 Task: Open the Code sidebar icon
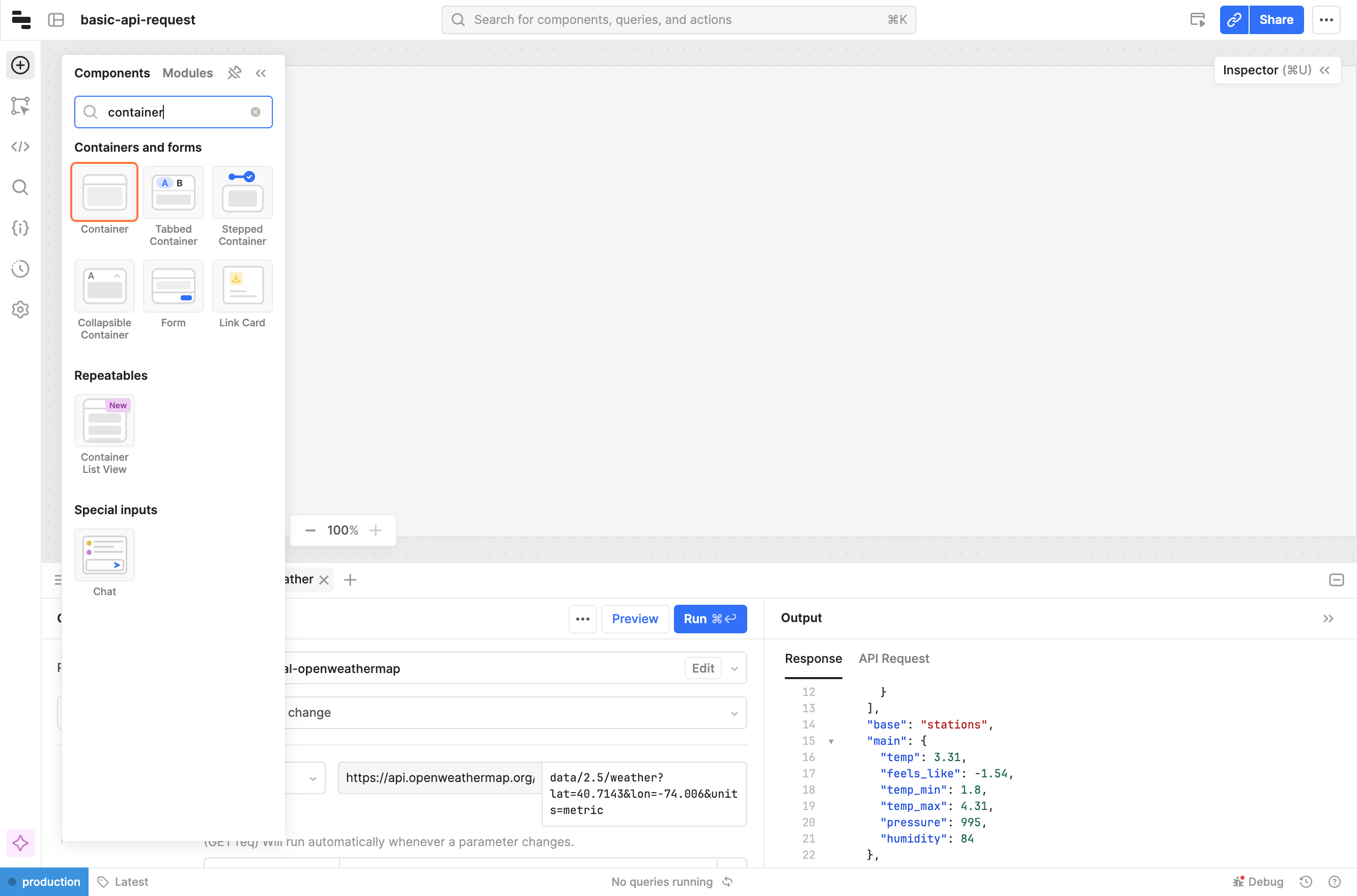coord(20,147)
